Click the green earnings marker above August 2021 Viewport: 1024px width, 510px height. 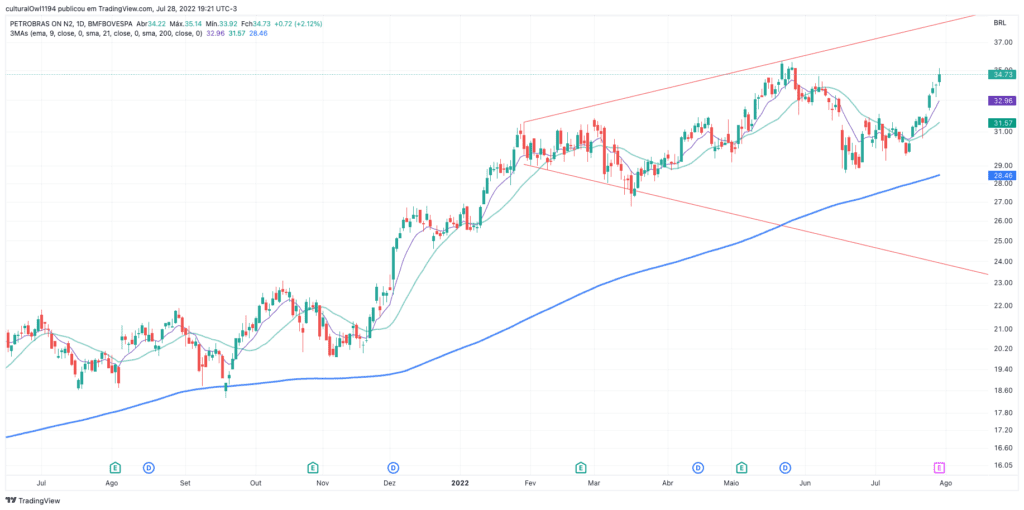point(115,468)
